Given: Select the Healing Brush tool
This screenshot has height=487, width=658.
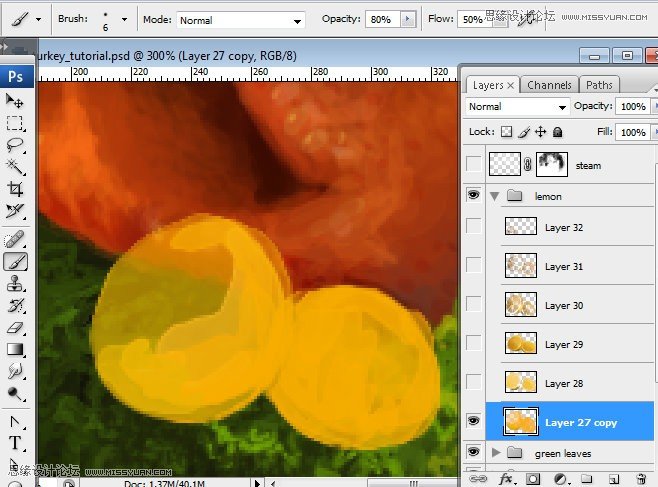Looking at the screenshot, I should tap(15, 240).
